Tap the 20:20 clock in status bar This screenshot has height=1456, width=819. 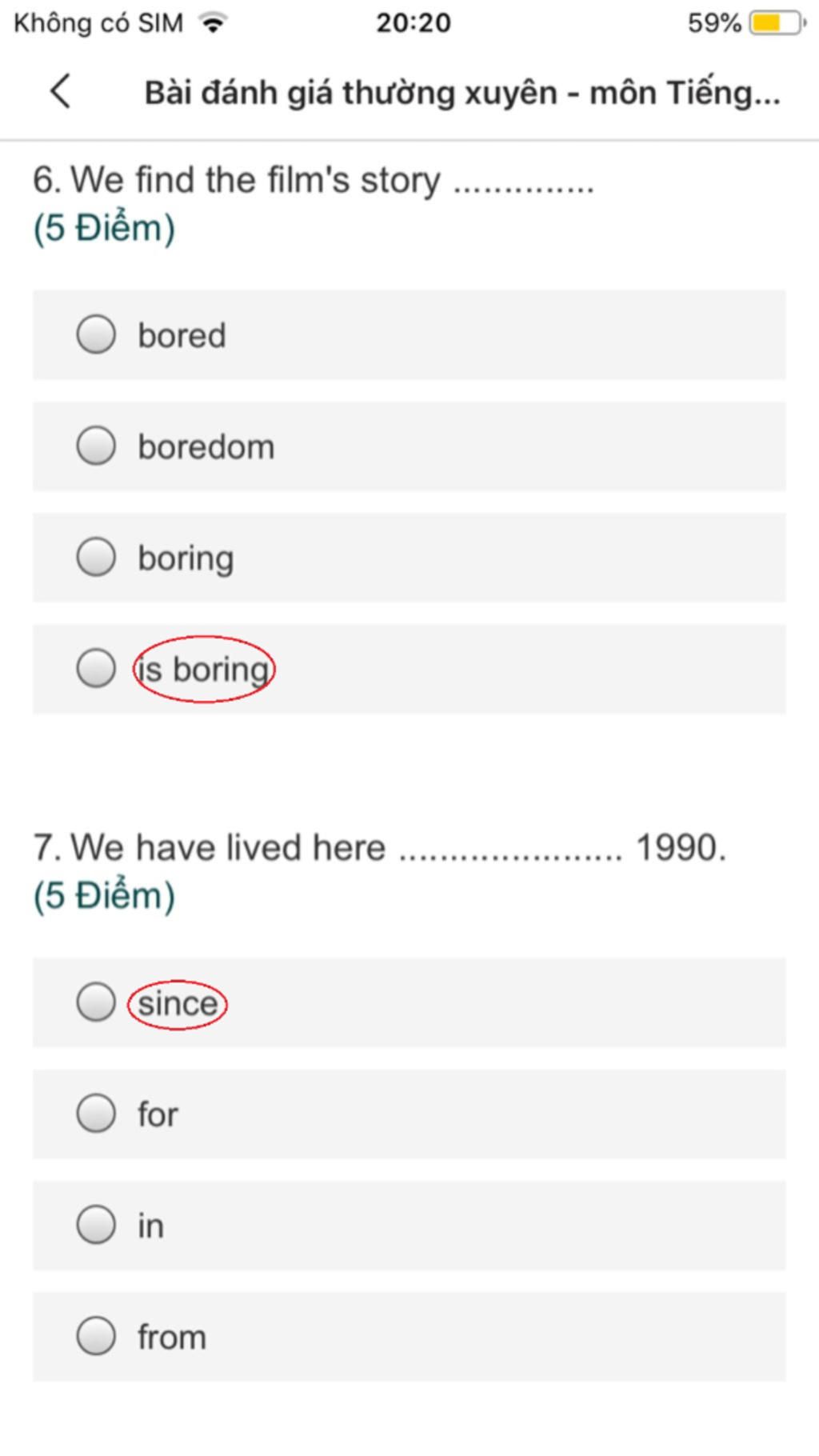tap(413, 23)
